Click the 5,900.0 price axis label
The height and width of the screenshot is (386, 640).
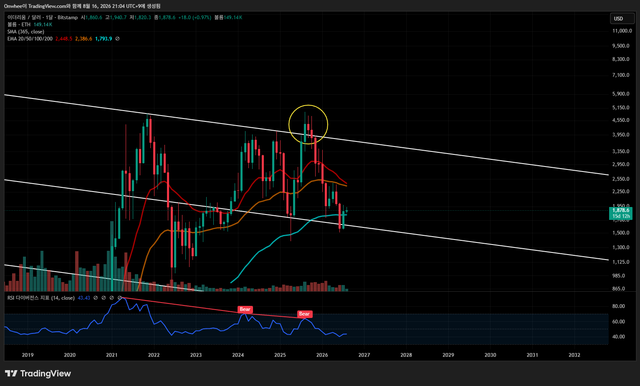tap(621, 94)
